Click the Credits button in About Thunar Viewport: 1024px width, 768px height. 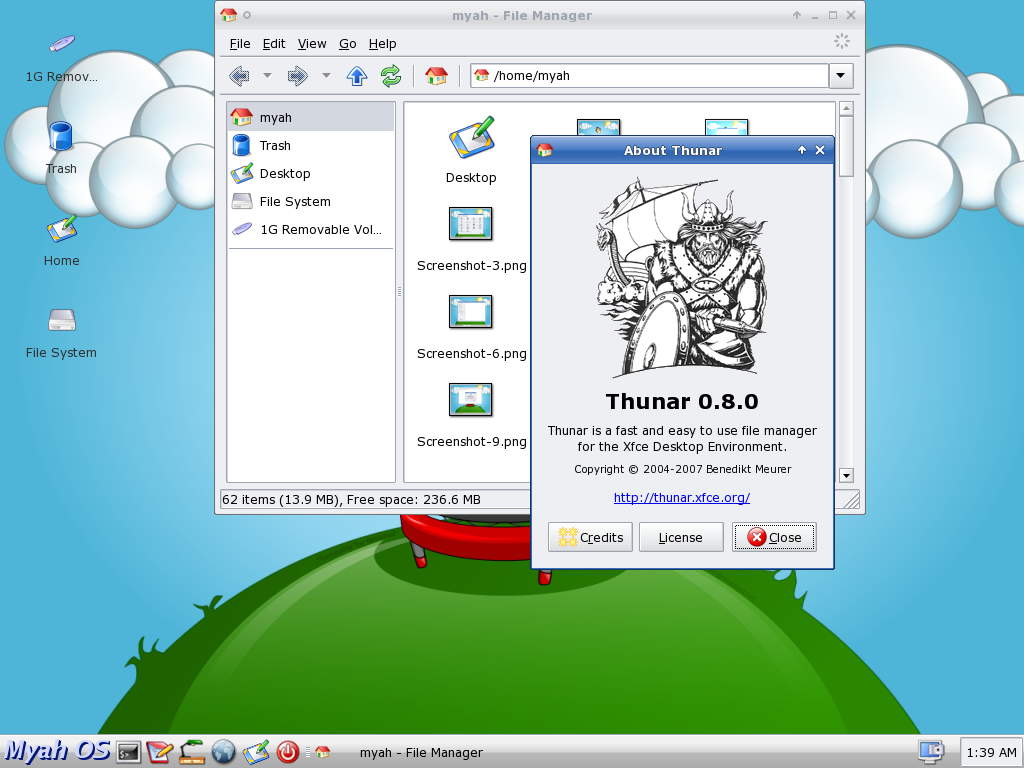tap(590, 537)
